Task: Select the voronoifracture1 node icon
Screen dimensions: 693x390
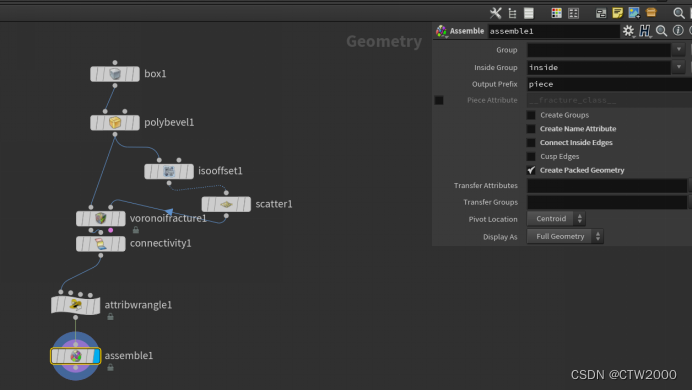Action: click(101, 218)
